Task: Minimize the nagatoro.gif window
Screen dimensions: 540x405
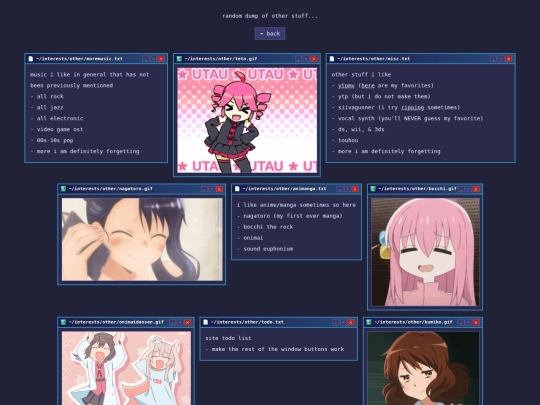Action: 204,189
